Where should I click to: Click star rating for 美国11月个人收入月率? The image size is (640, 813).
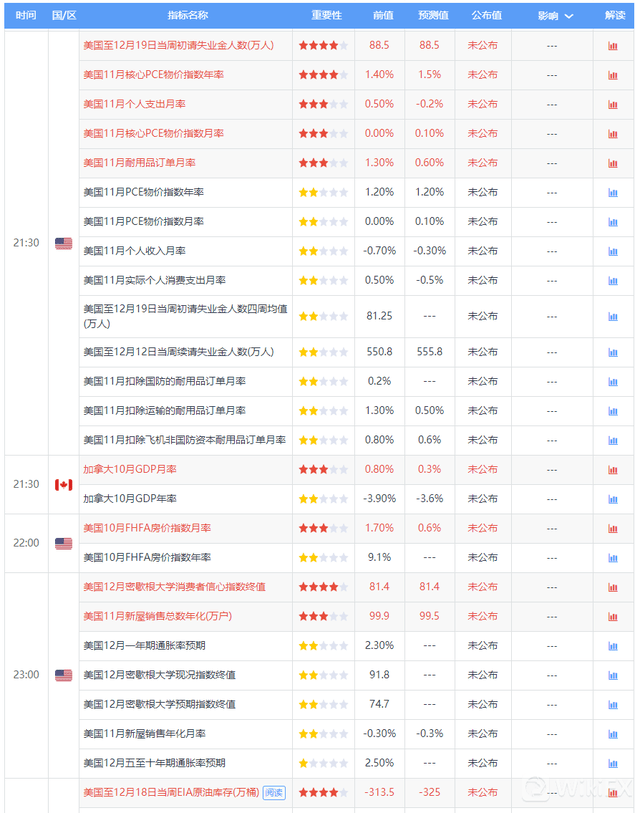[322, 251]
